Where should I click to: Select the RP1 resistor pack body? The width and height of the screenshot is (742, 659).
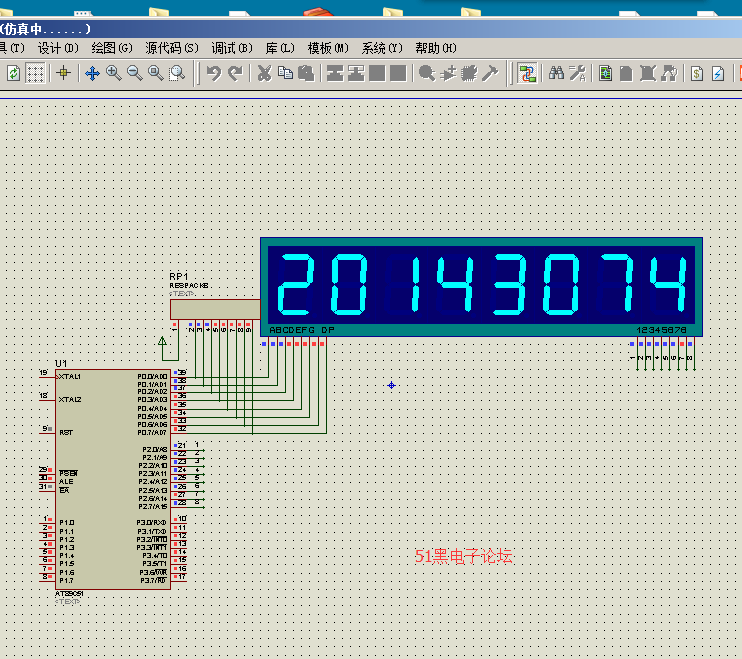click(x=215, y=309)
